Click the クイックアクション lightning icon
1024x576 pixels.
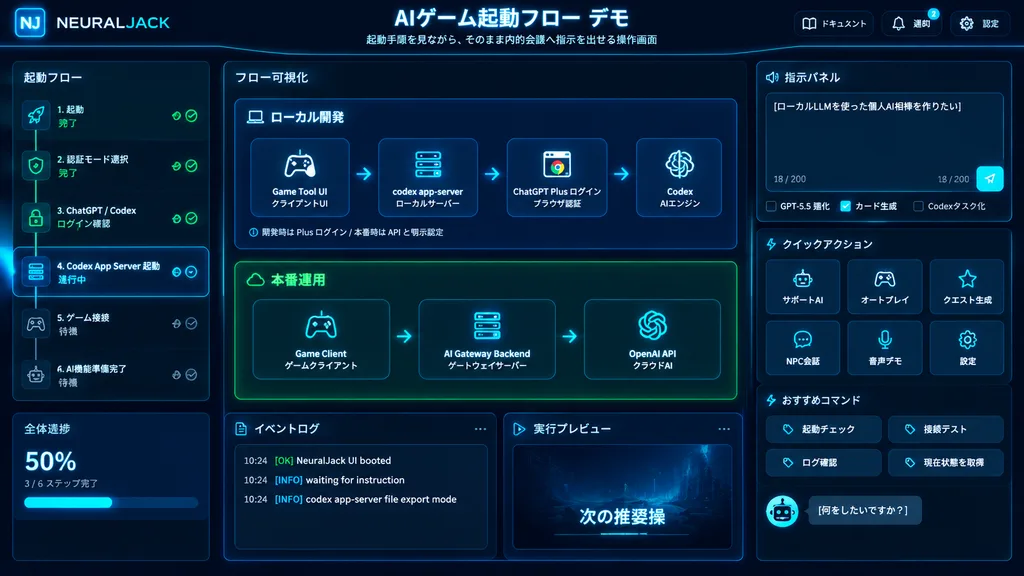771,244
